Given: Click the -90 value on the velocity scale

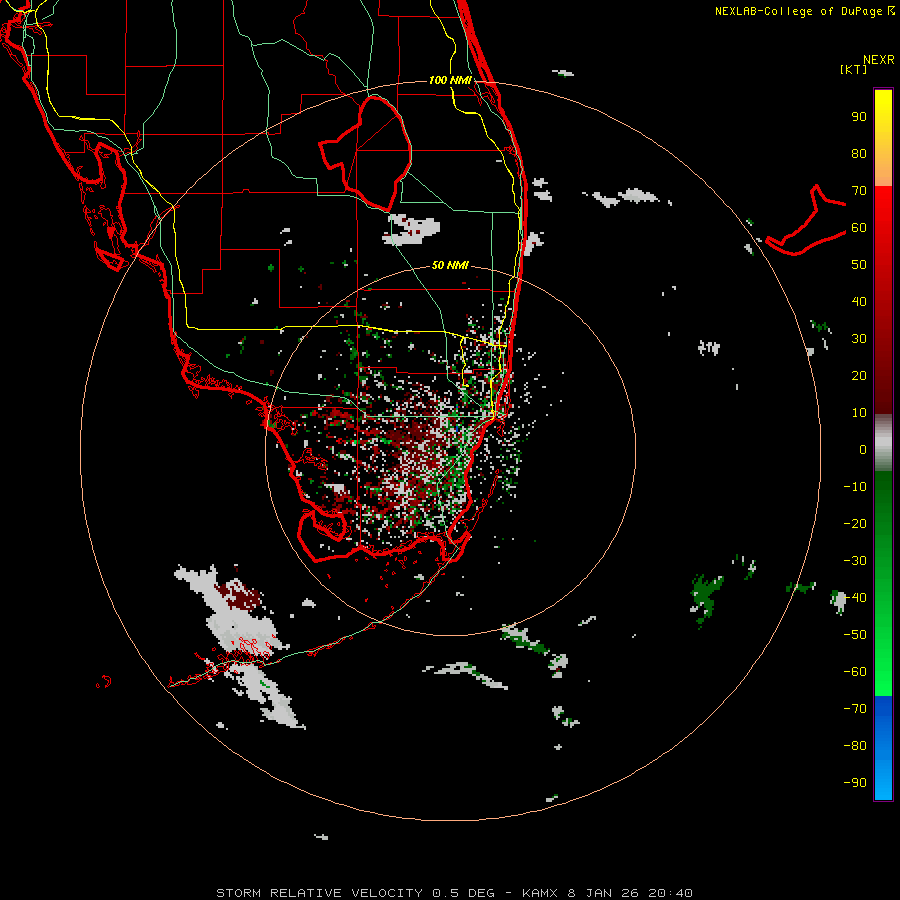Looking at the screenshot, I should tap(855, 783).
